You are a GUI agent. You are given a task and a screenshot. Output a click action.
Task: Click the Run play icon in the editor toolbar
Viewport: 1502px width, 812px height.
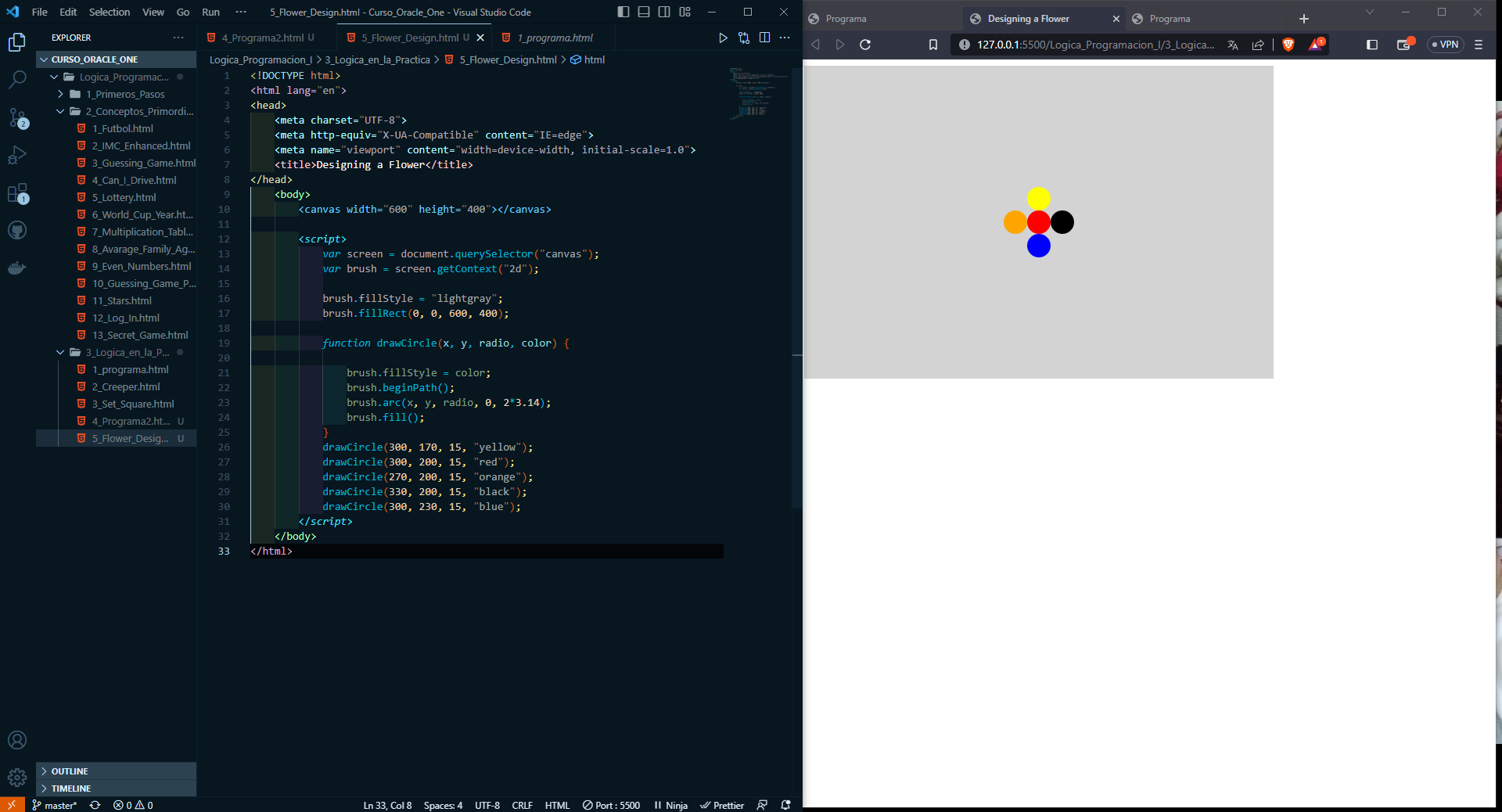(x=723, y=38)
